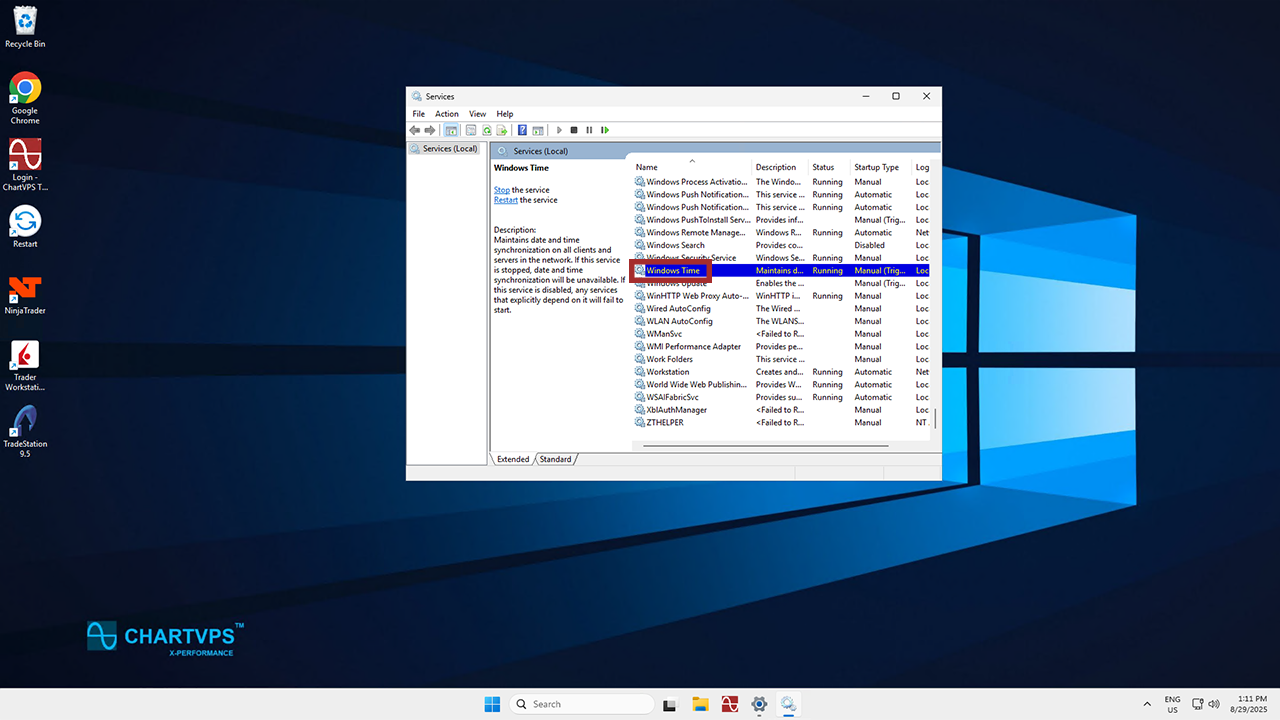Screen dimensions: 1280x720
Task: Switch to the Standard tab
Action: 556,459
